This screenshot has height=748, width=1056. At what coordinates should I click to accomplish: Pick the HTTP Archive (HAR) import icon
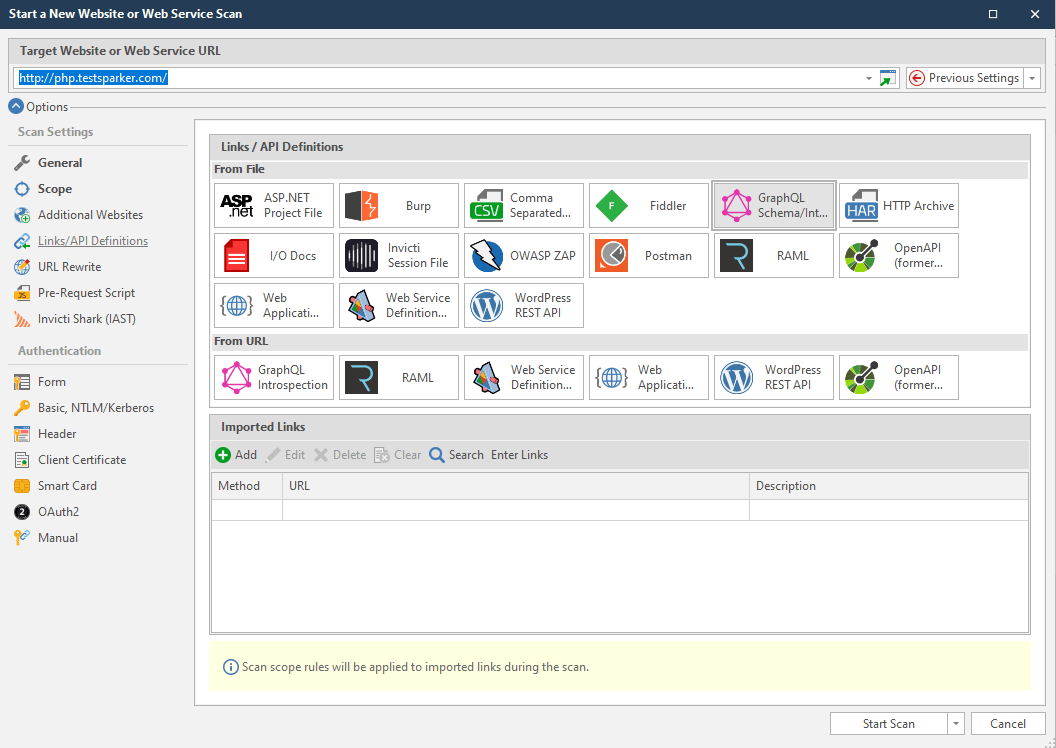(898, 205)
